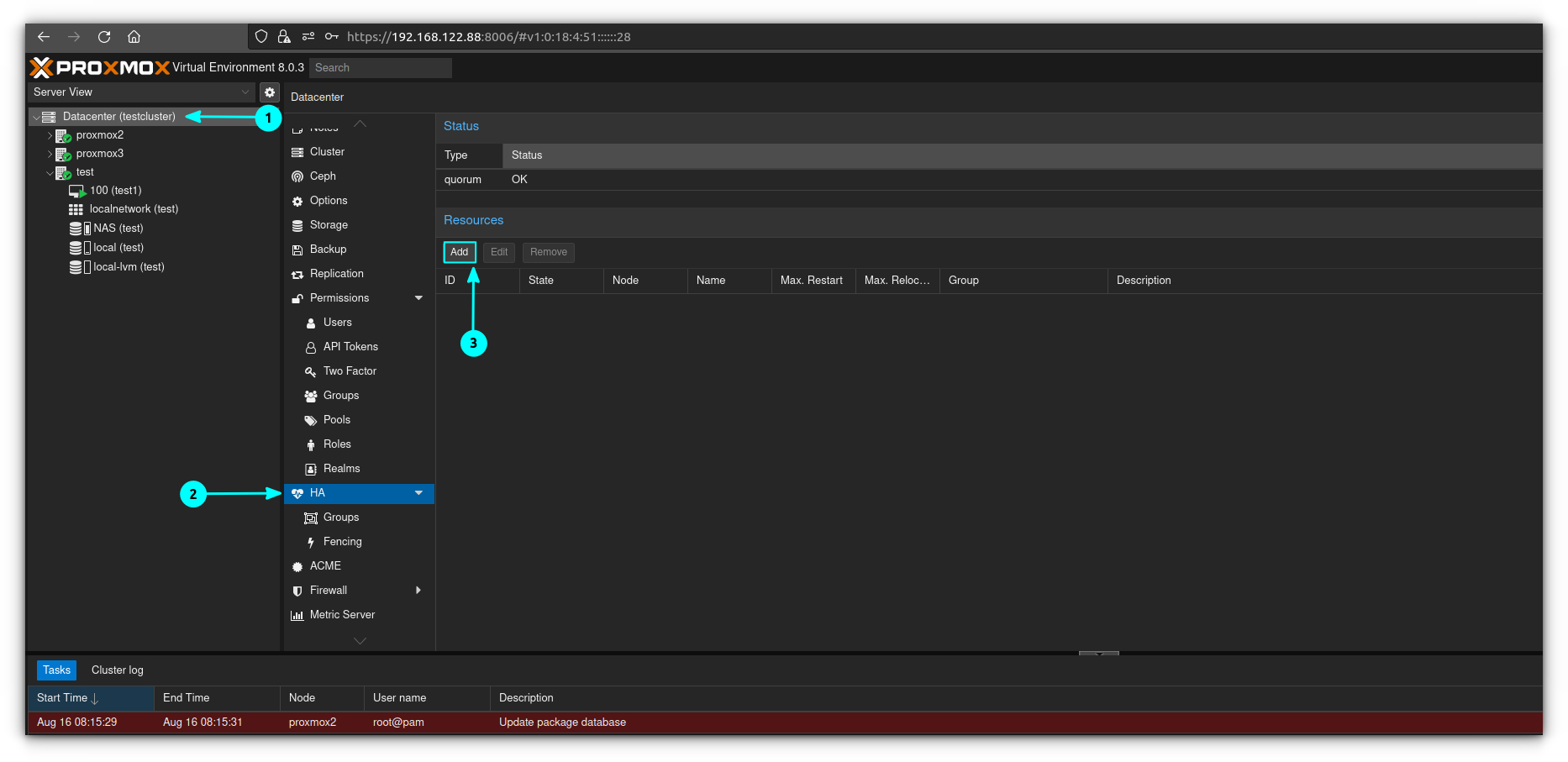
Task: Click the Add resource button
Action: 460,252
